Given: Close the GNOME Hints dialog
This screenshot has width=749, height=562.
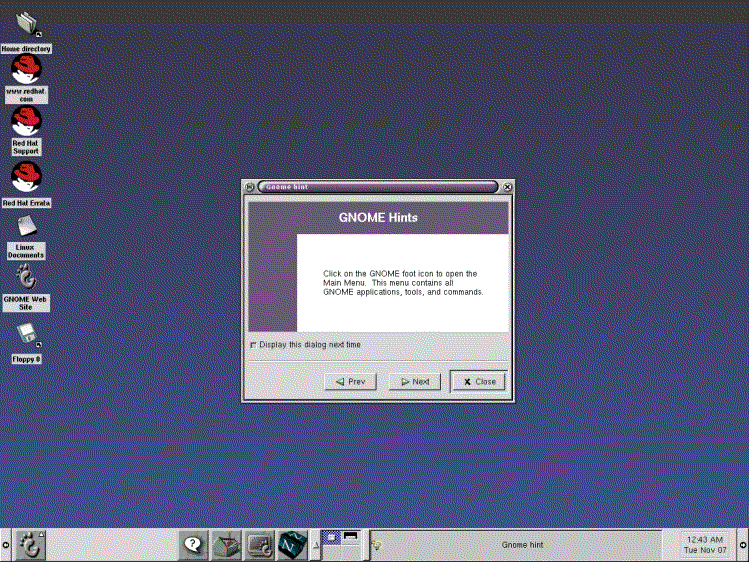Looking at the screenshot, I should [x=479, y=382].
